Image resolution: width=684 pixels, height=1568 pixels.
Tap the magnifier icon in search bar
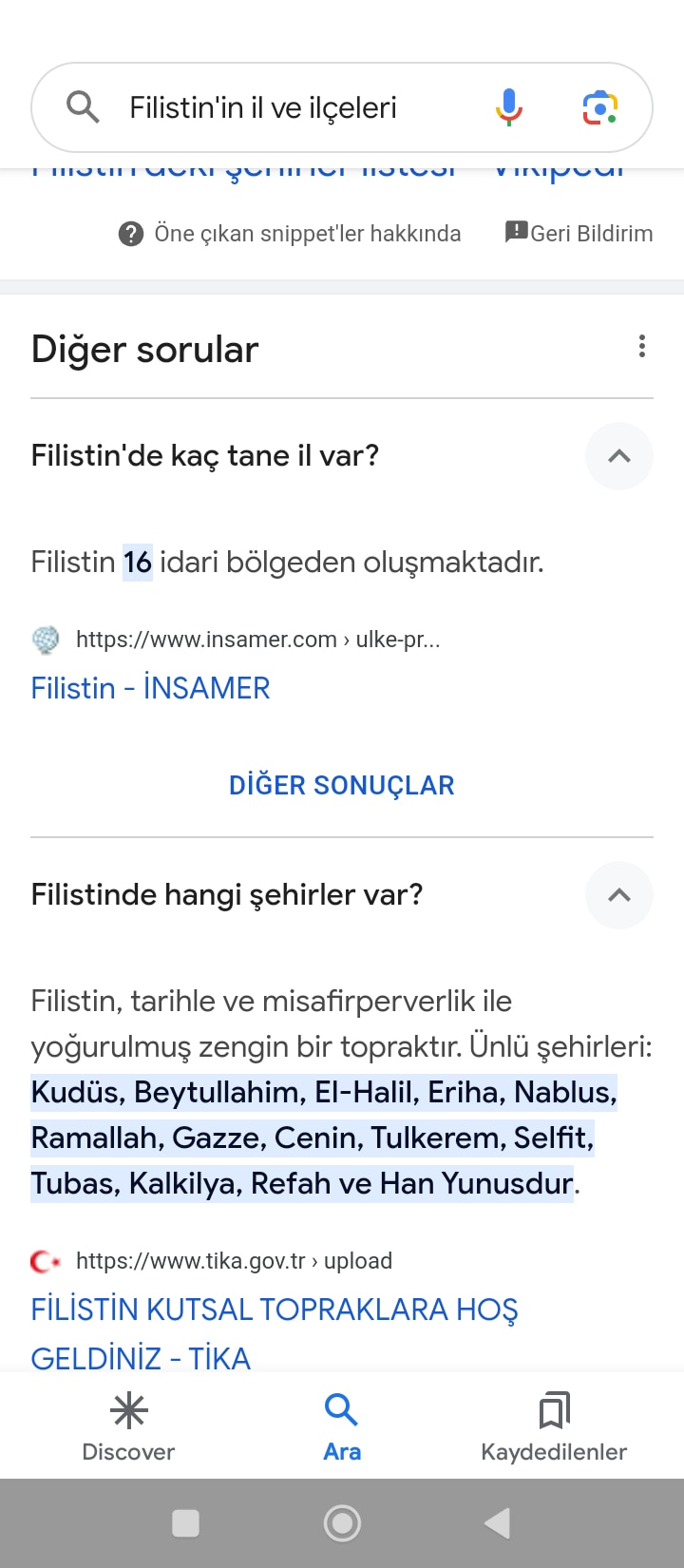tap(84, 107)
